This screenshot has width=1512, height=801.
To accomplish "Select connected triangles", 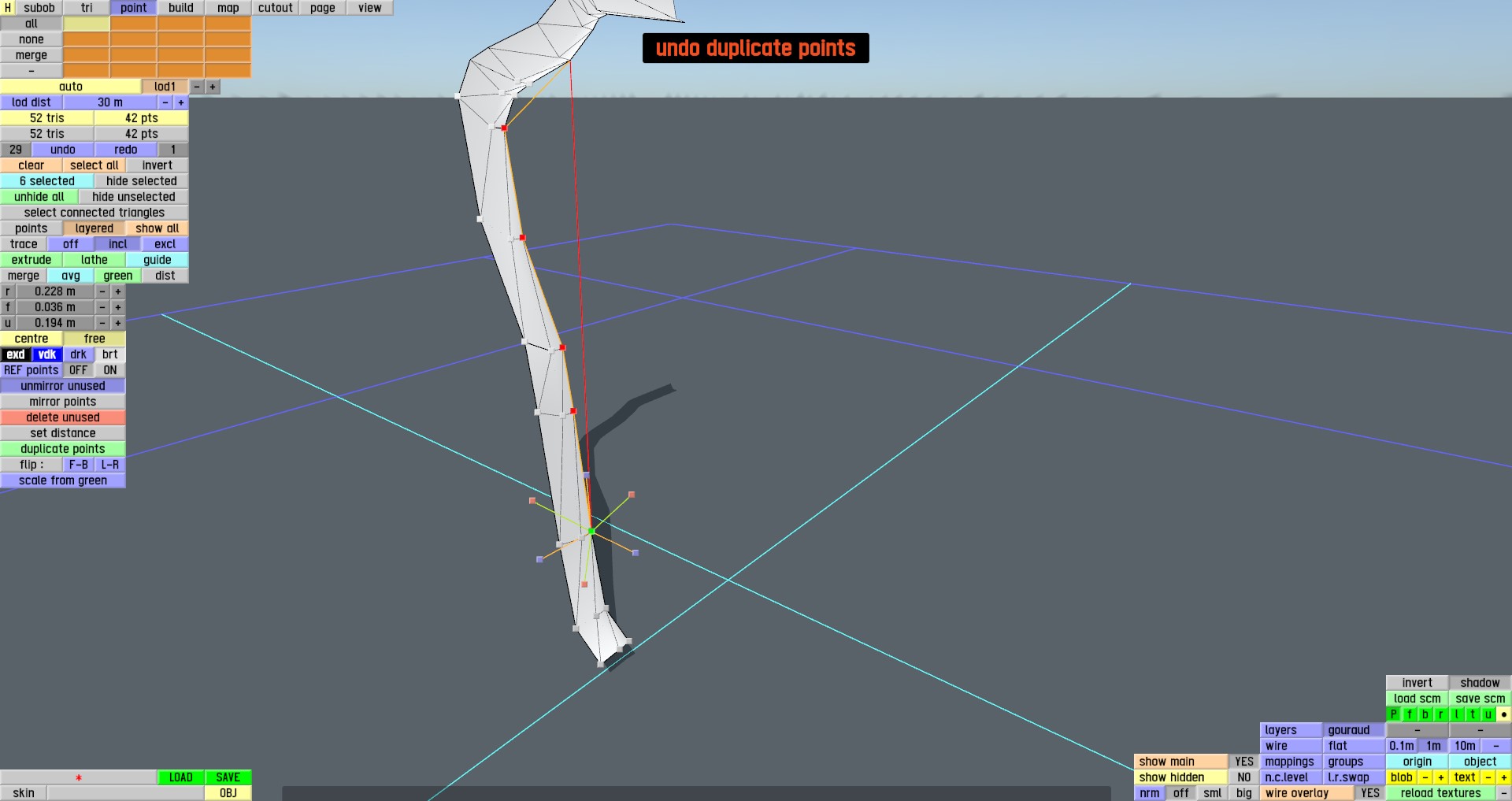I will pos(94,213).
